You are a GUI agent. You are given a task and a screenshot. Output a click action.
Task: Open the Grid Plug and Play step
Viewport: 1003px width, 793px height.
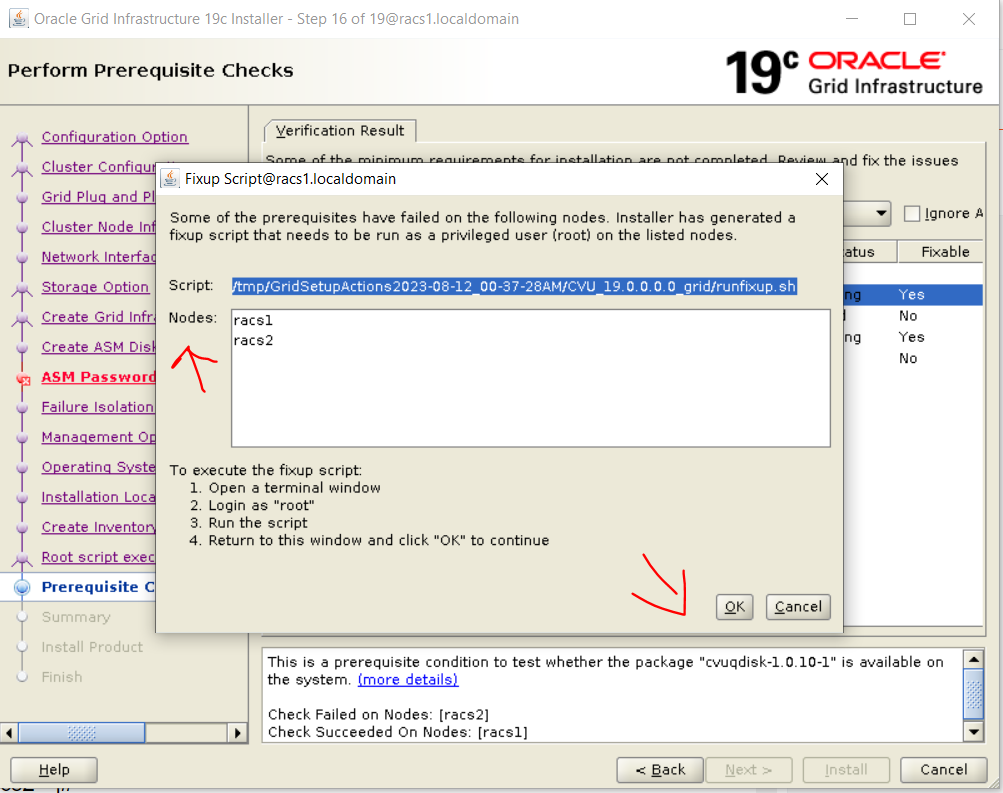(99, 197)
